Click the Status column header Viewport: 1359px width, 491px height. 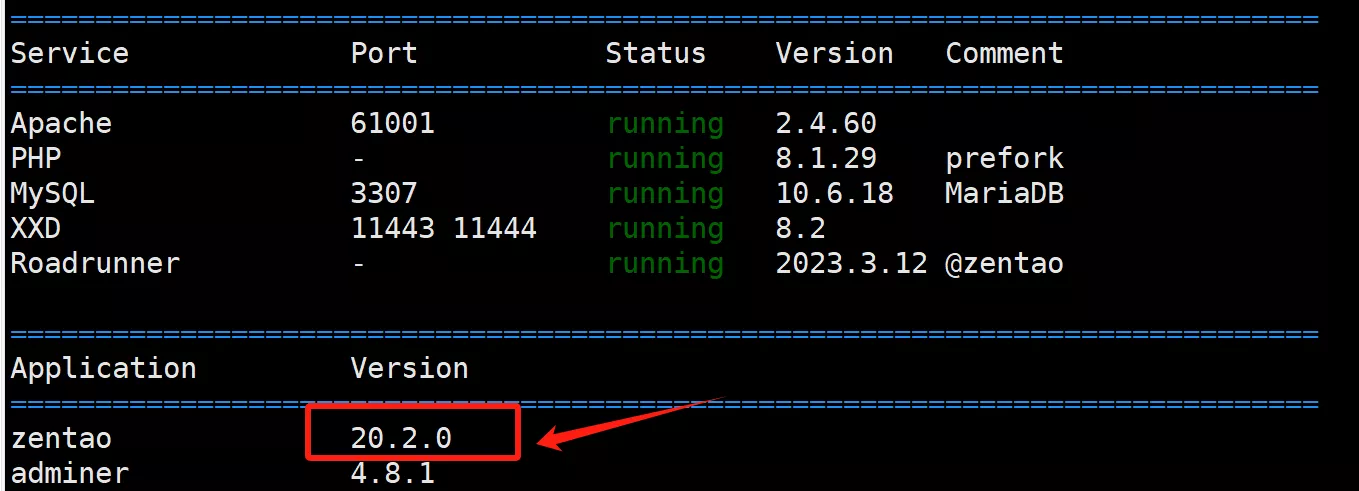(656, 53)
